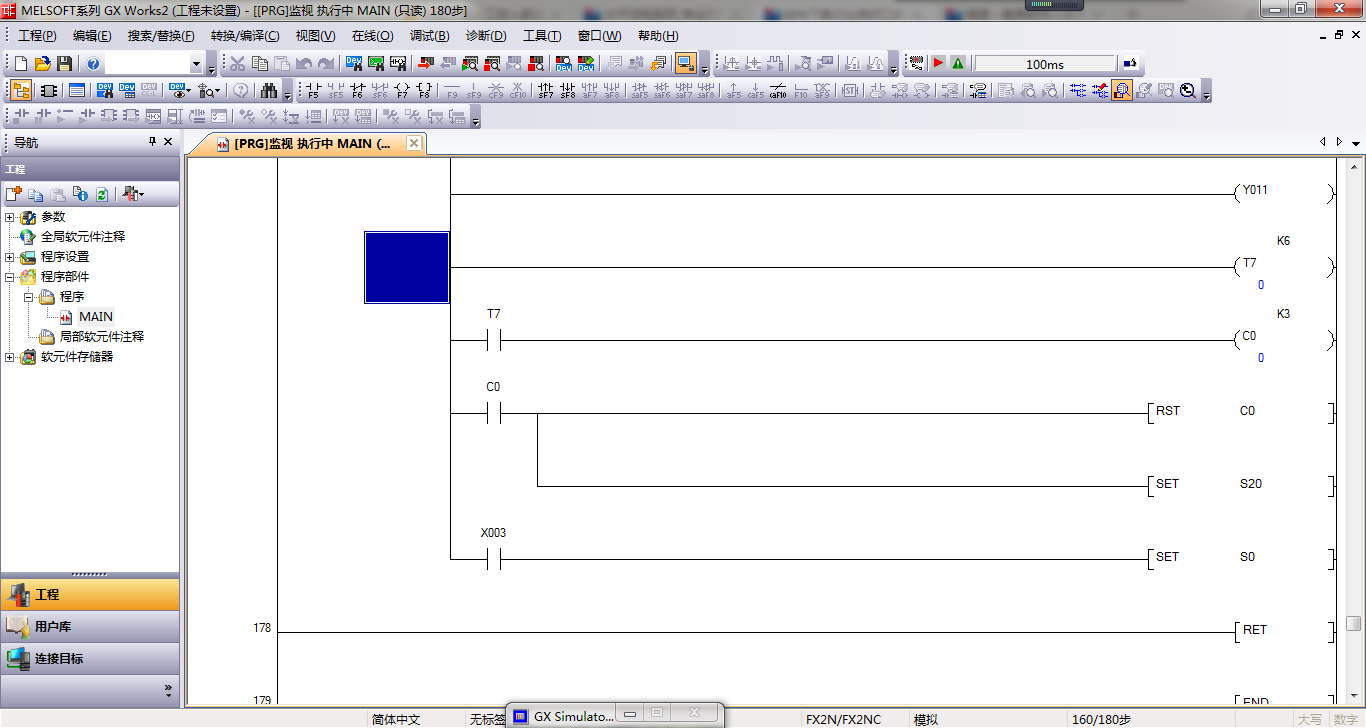Click the binoculars find device icon
Screen dimensions: 1366x728
[268, 91]
